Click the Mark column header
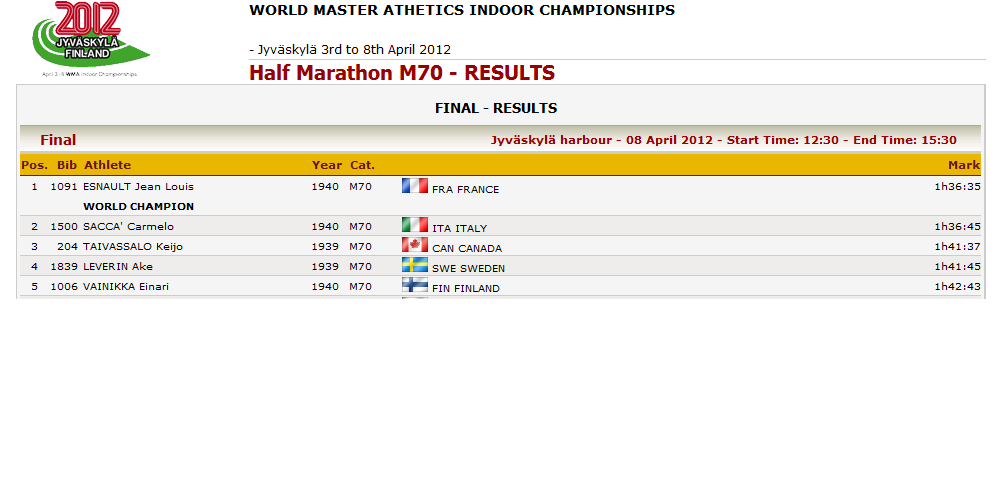Screen dimensions: 1004x480 pos(964,165)
